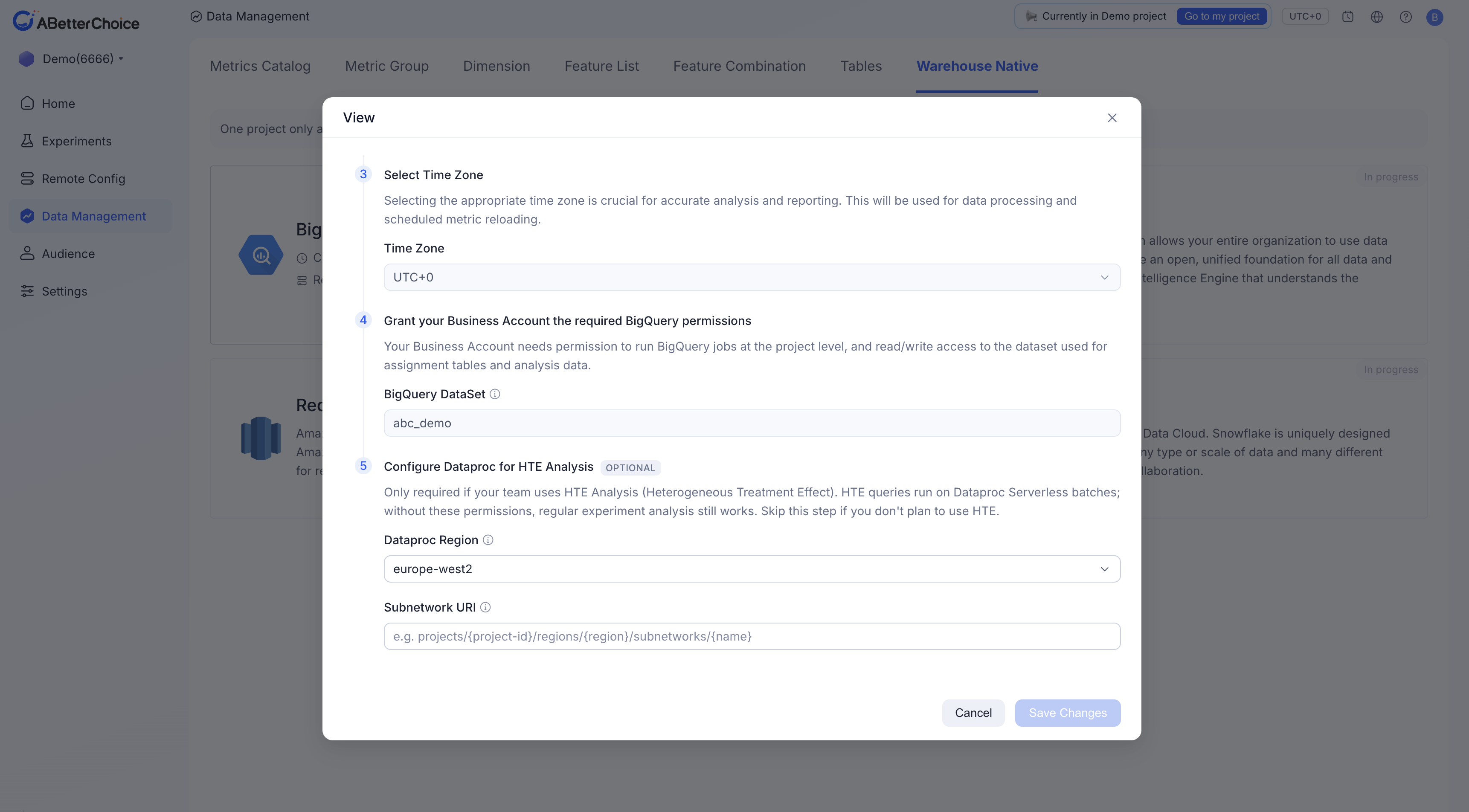Click the Configure Dataproc for HTE Analysis heading
1469x812 pixels.
(488, 467)
